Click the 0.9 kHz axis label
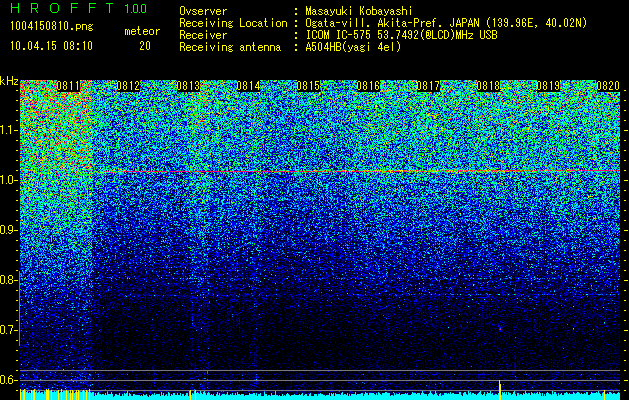Viewport: 629px width, 400px height. tap(9, 230)
